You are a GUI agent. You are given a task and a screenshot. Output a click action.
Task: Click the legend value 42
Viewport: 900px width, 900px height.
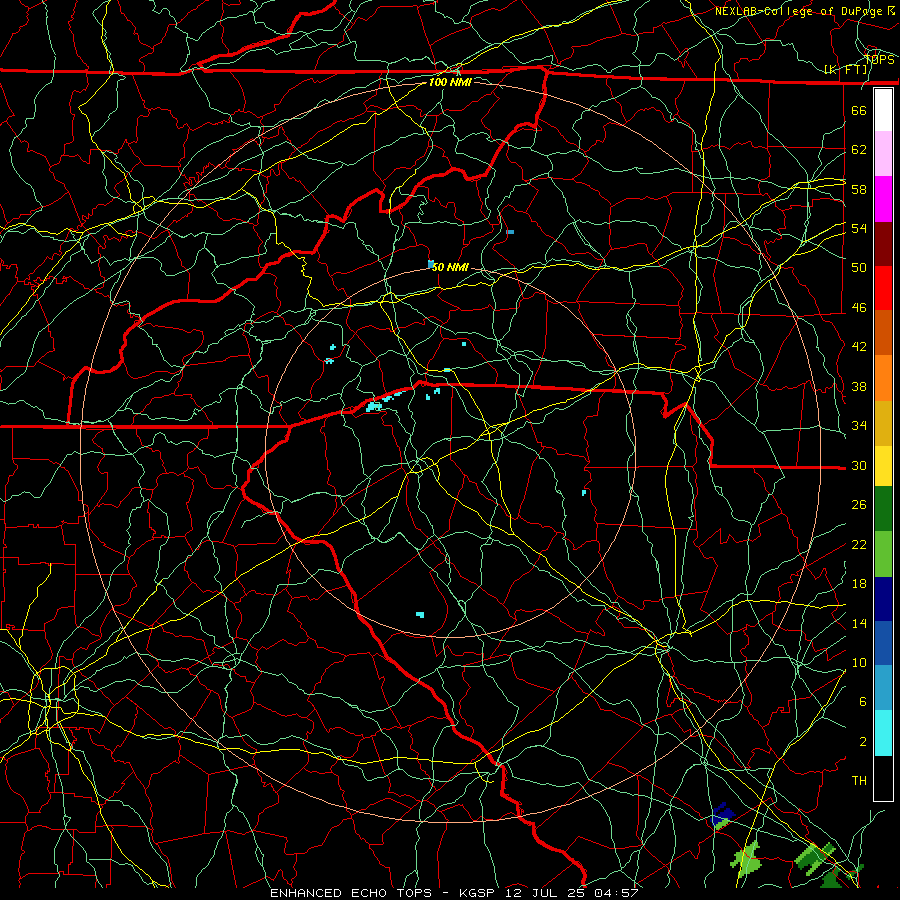(x=859, y=346)
